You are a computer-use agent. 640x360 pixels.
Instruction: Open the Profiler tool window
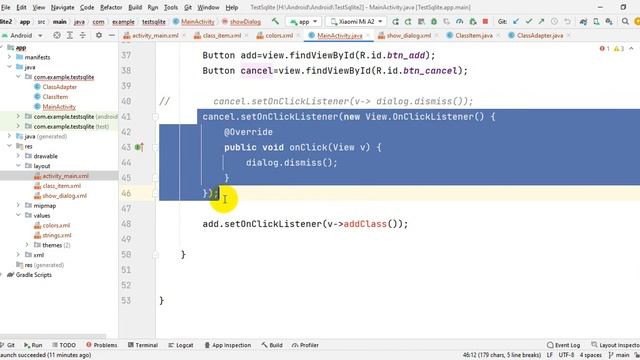pyautogui.click(x=305, y=345)
